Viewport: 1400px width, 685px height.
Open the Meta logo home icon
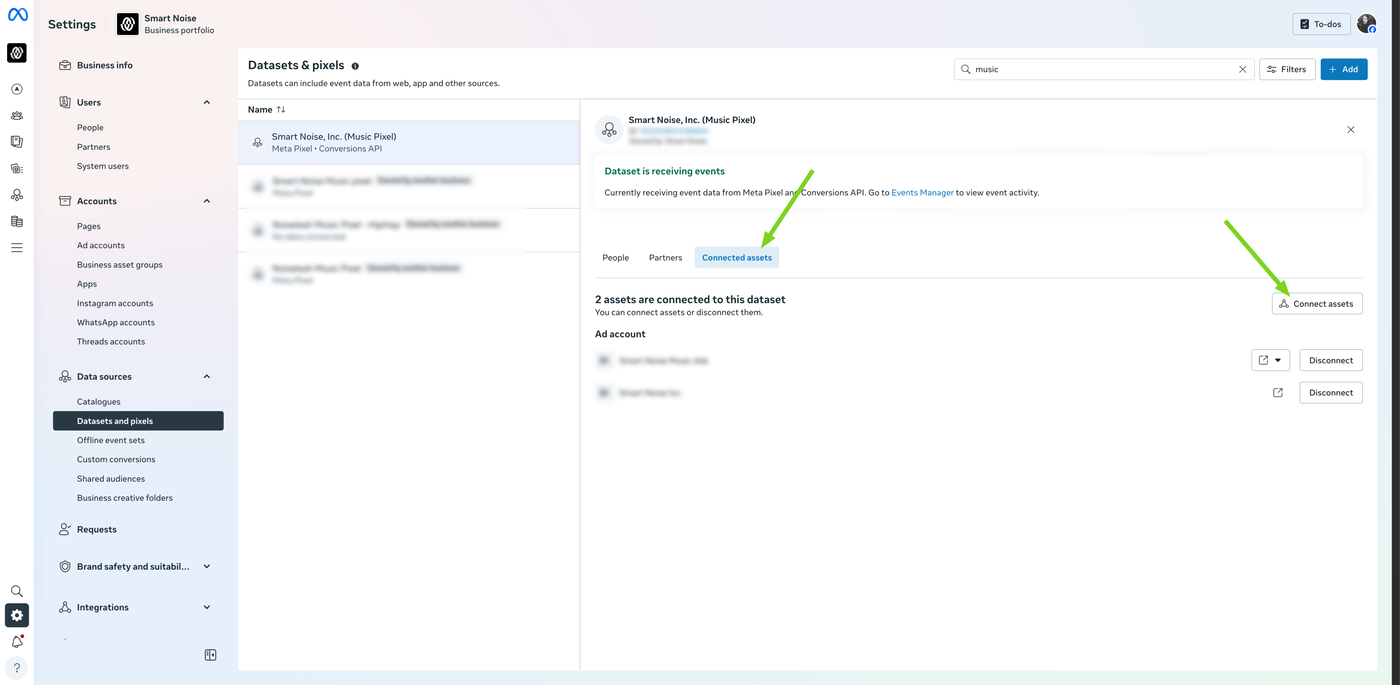click(x=17, y=14)
